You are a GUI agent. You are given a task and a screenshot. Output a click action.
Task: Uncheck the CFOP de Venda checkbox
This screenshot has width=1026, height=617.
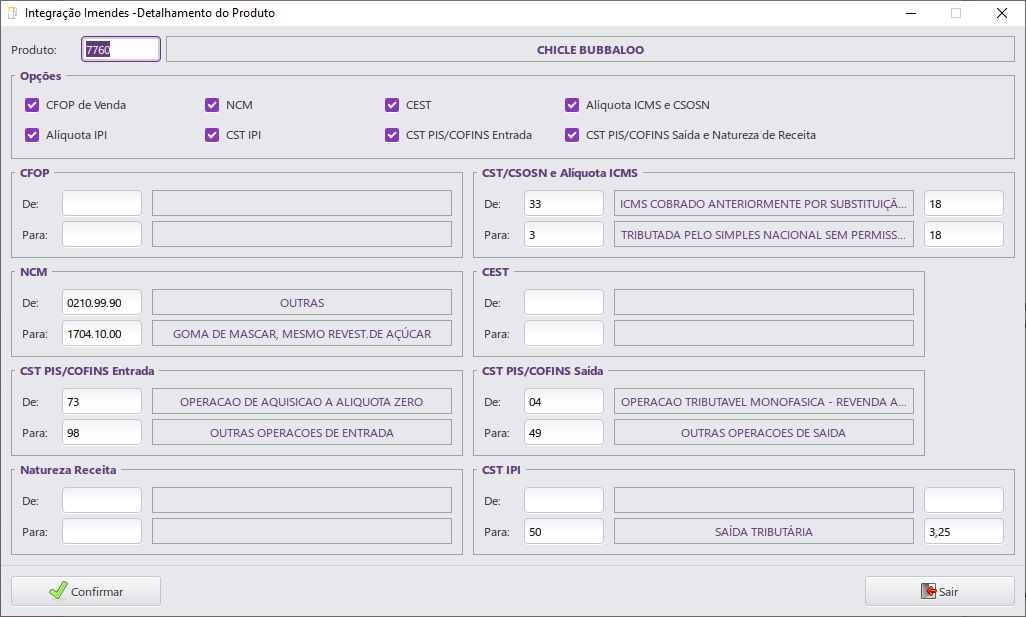(x=32, y=105)
